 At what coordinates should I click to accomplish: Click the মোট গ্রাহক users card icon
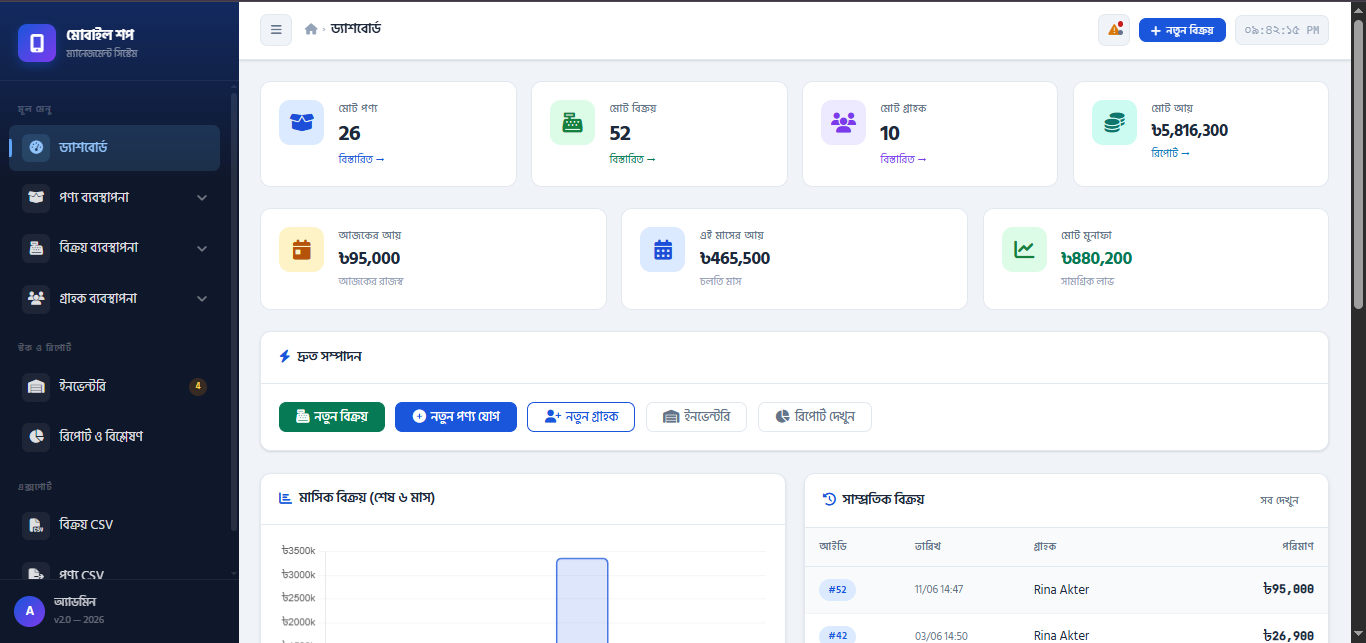[x=844, y=122]
